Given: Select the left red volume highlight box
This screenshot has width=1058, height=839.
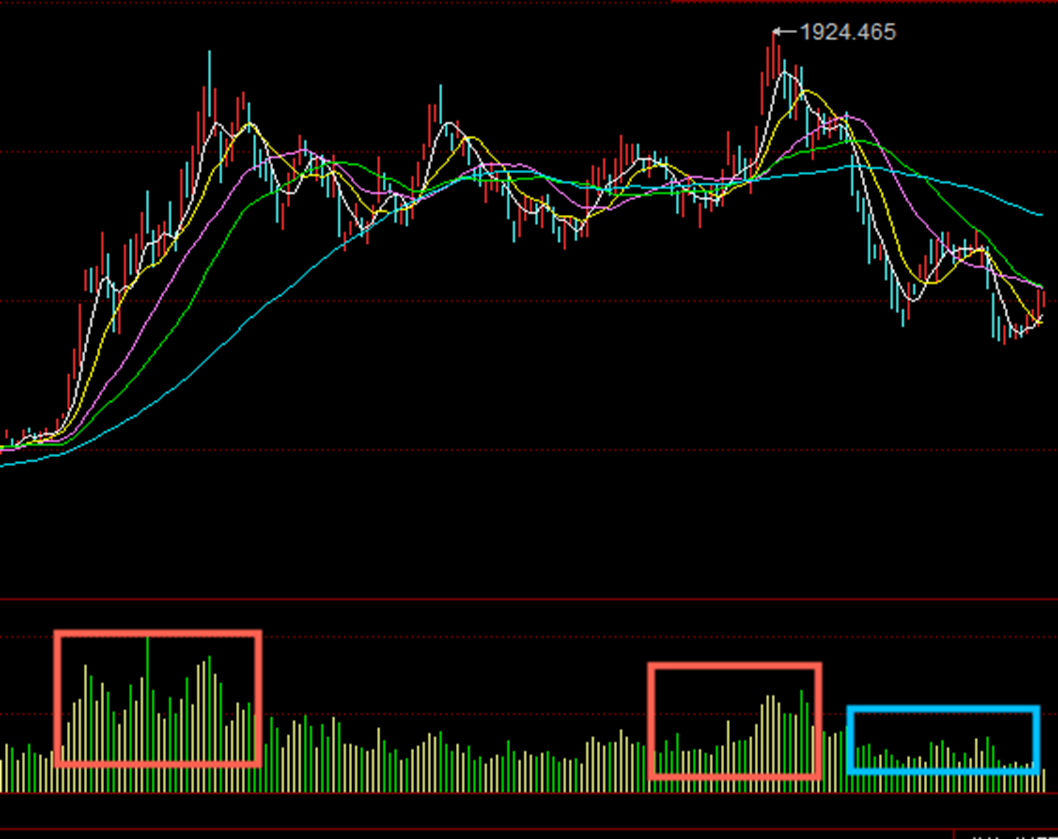Looking at the screenshot, I should 158,633.
